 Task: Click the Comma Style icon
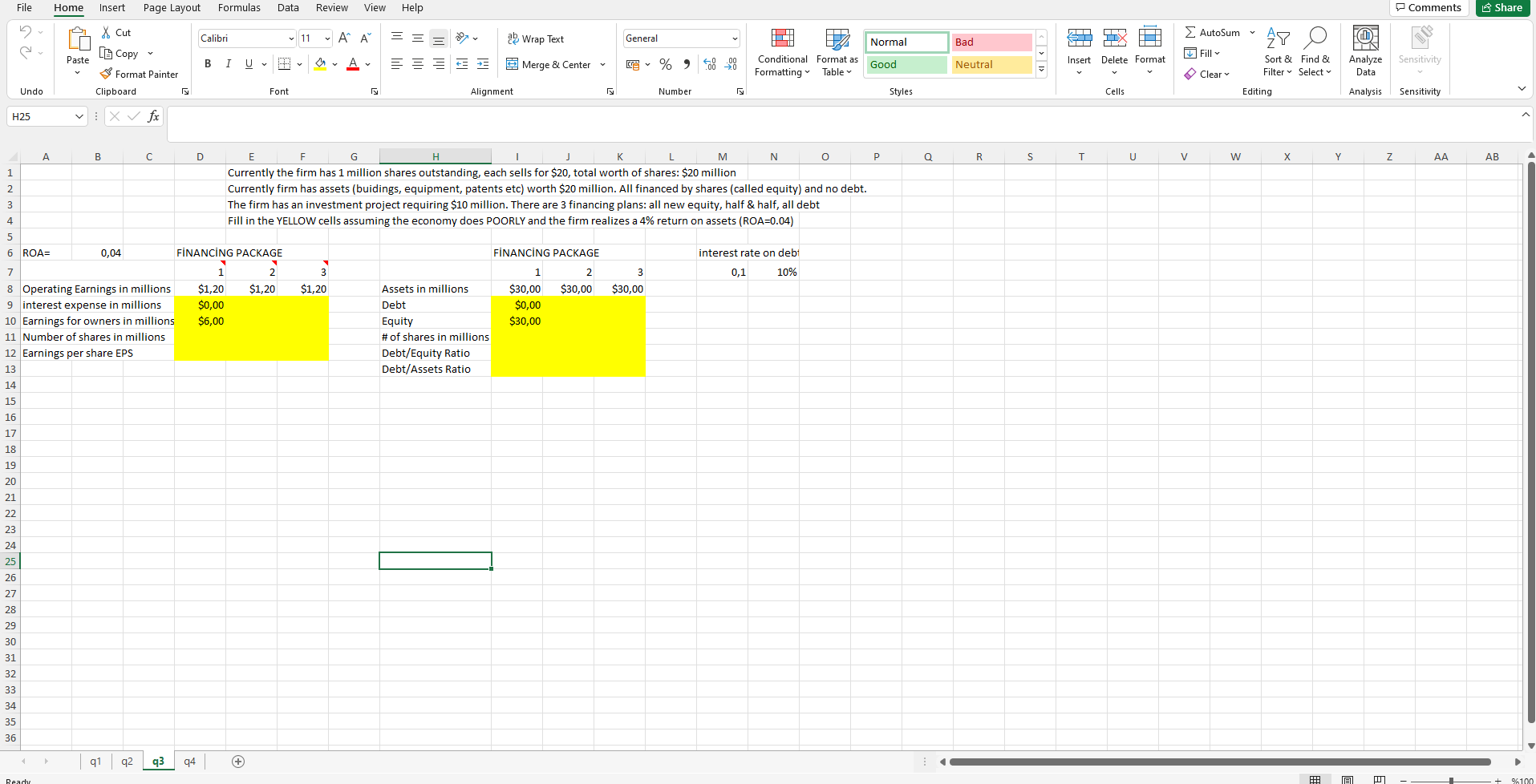(687, 64)
